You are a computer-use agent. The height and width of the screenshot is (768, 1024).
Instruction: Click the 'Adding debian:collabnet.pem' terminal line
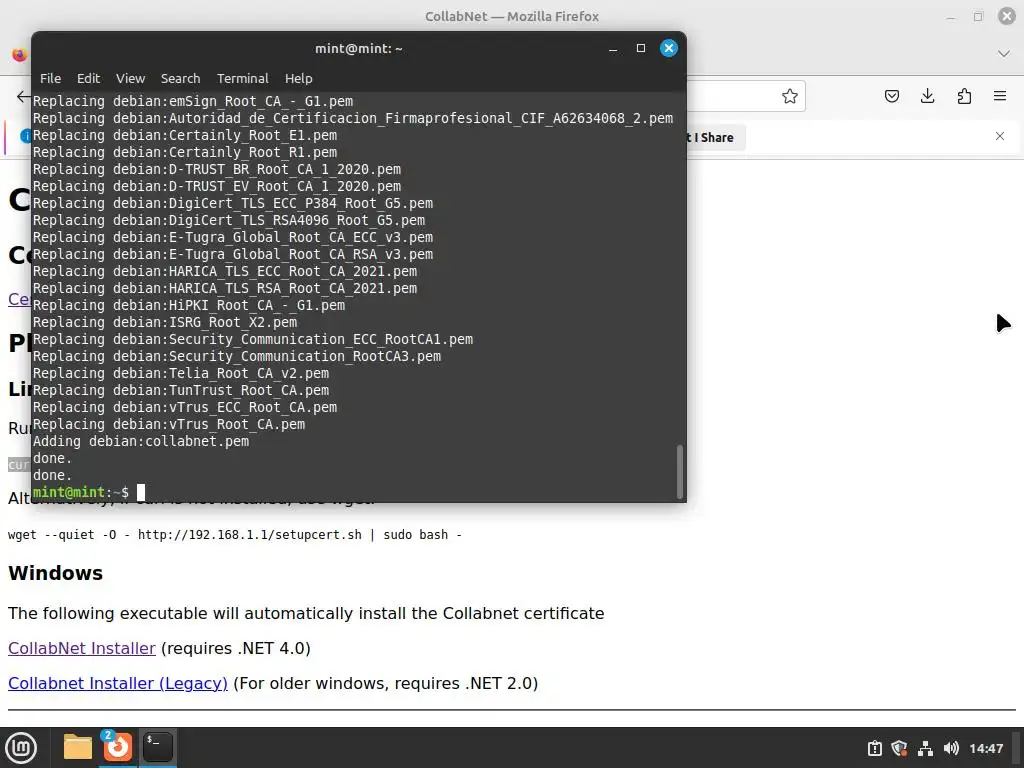click(141, 441)
